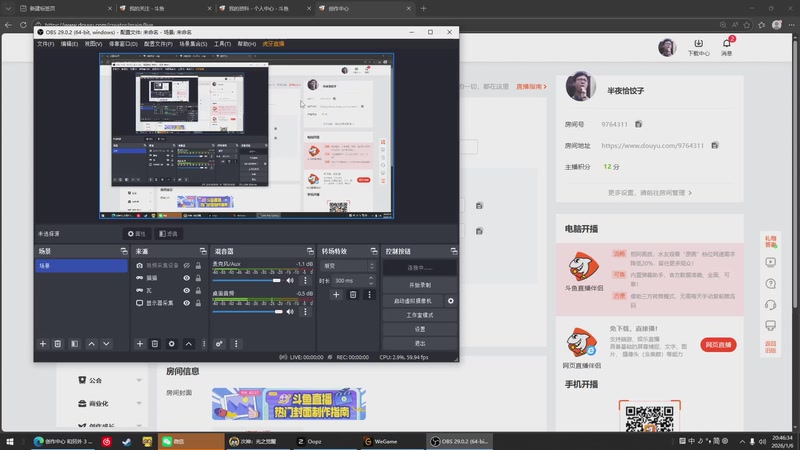Open 消息 notification bell
Image resolution: width=800 pixels, height=450 pixels.
coord(727,47)
